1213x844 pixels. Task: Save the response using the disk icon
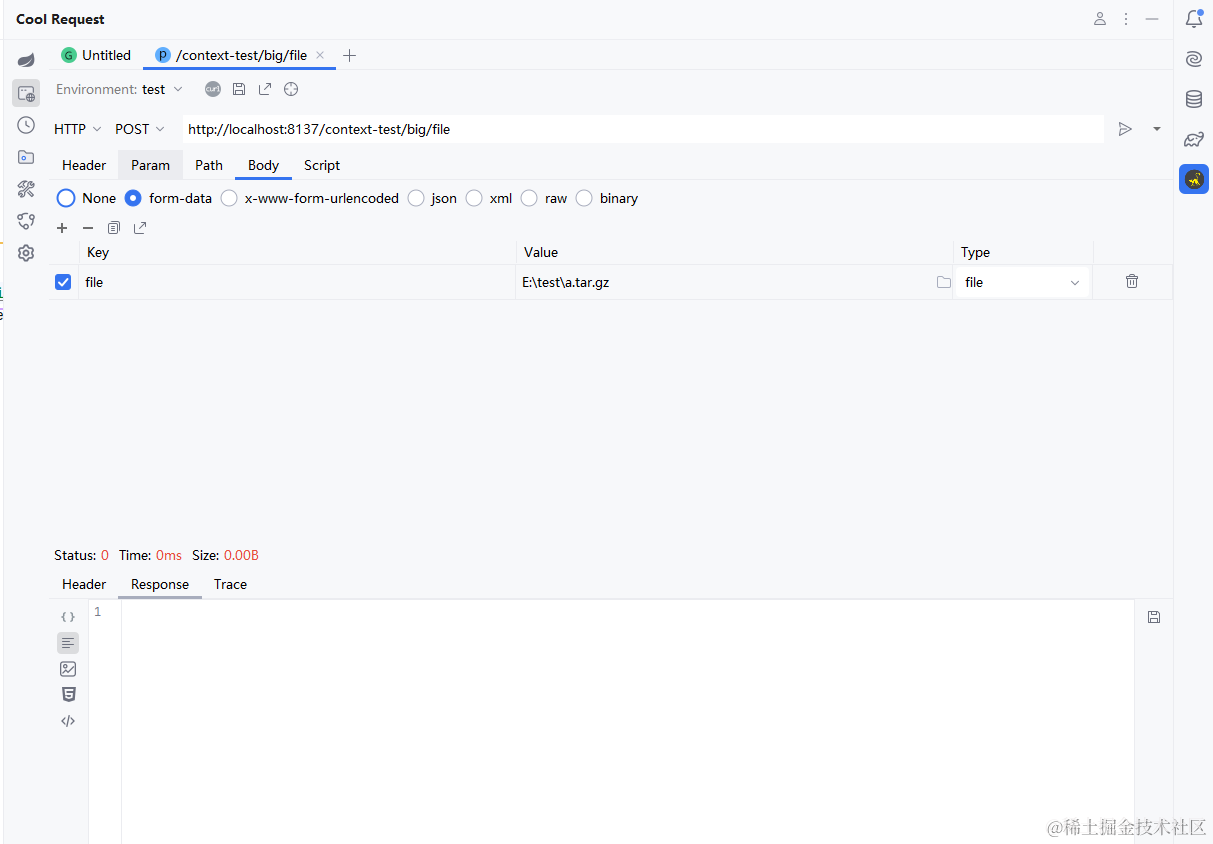[x=1154, y=617]
